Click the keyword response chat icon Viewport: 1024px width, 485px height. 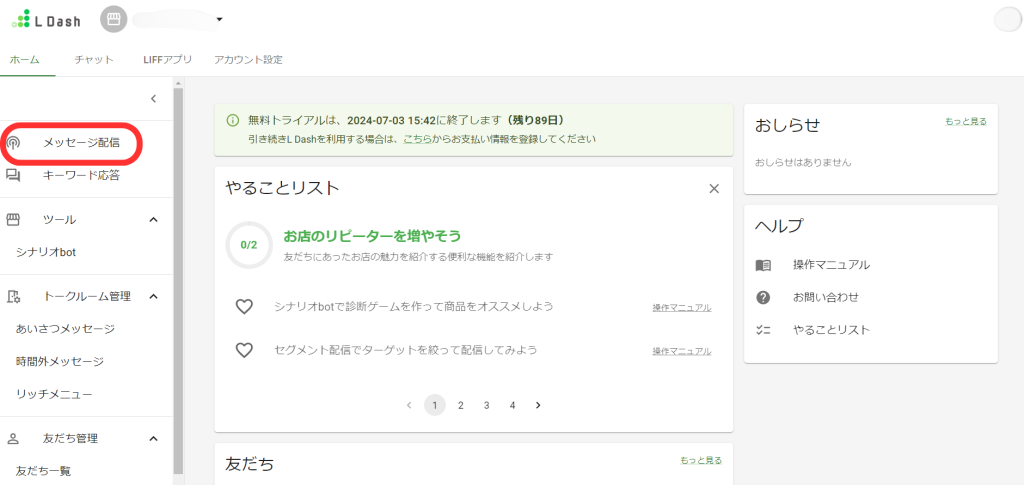14,175
